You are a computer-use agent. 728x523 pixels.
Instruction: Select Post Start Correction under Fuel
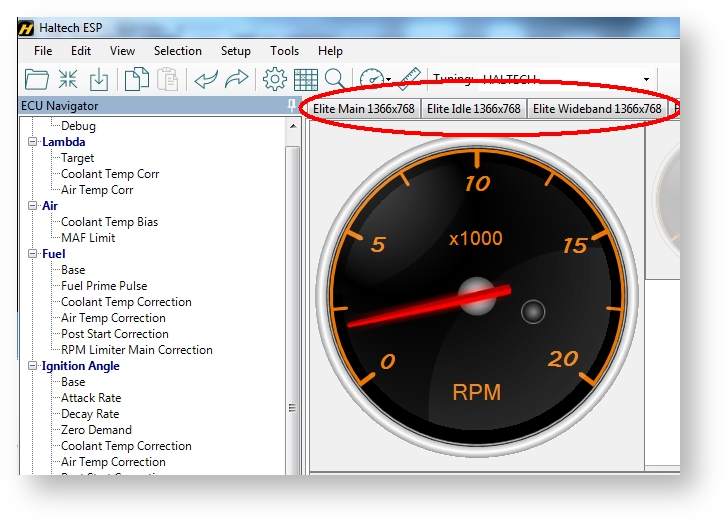[115, 334]
